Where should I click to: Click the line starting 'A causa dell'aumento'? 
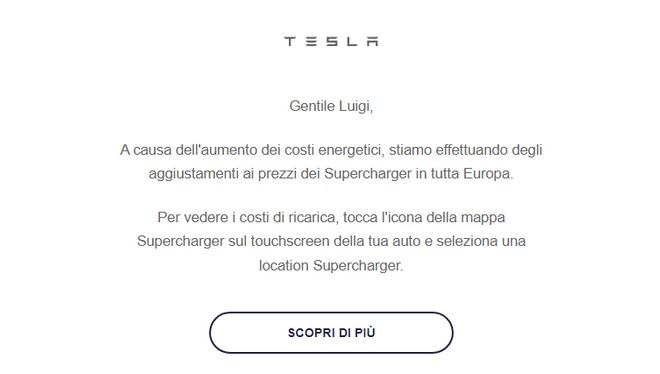(x=331, y=150)
